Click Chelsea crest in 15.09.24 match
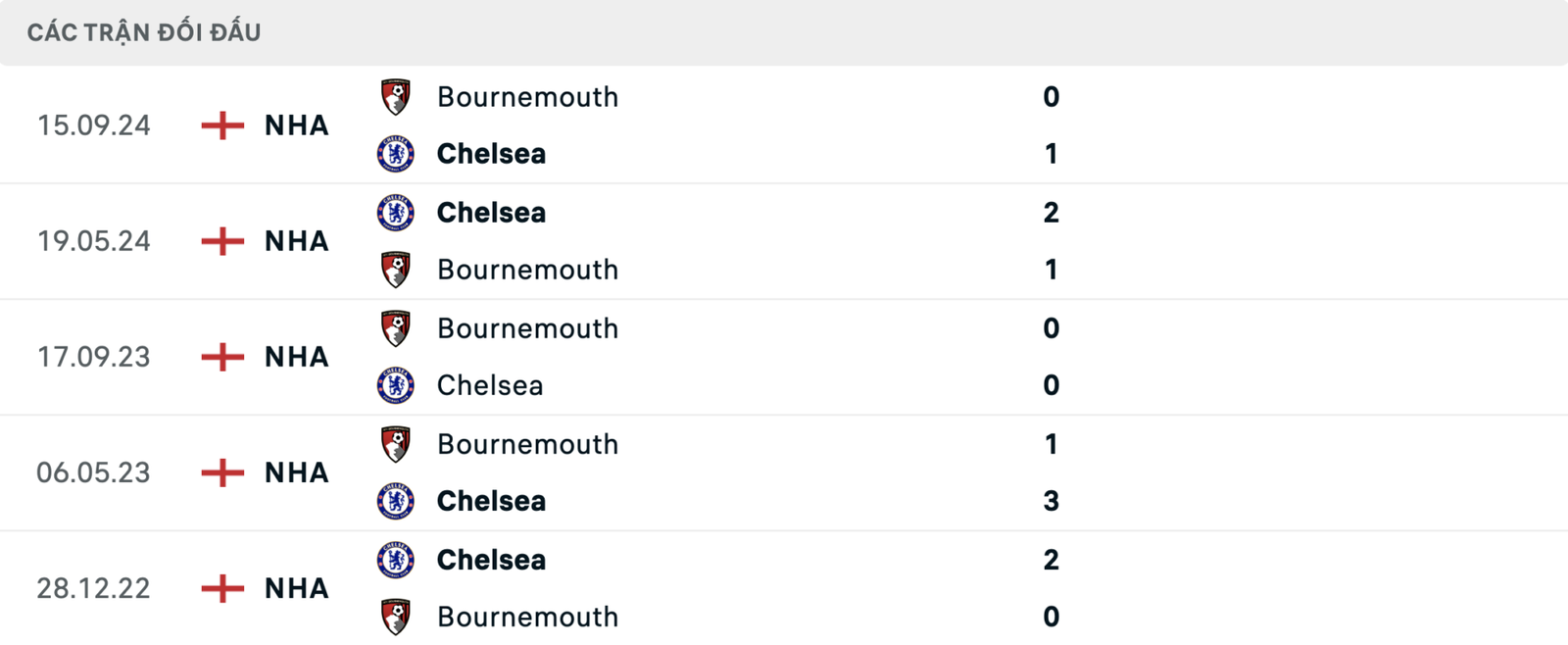This screenshot has width=1568, height=645. (396, 154)
